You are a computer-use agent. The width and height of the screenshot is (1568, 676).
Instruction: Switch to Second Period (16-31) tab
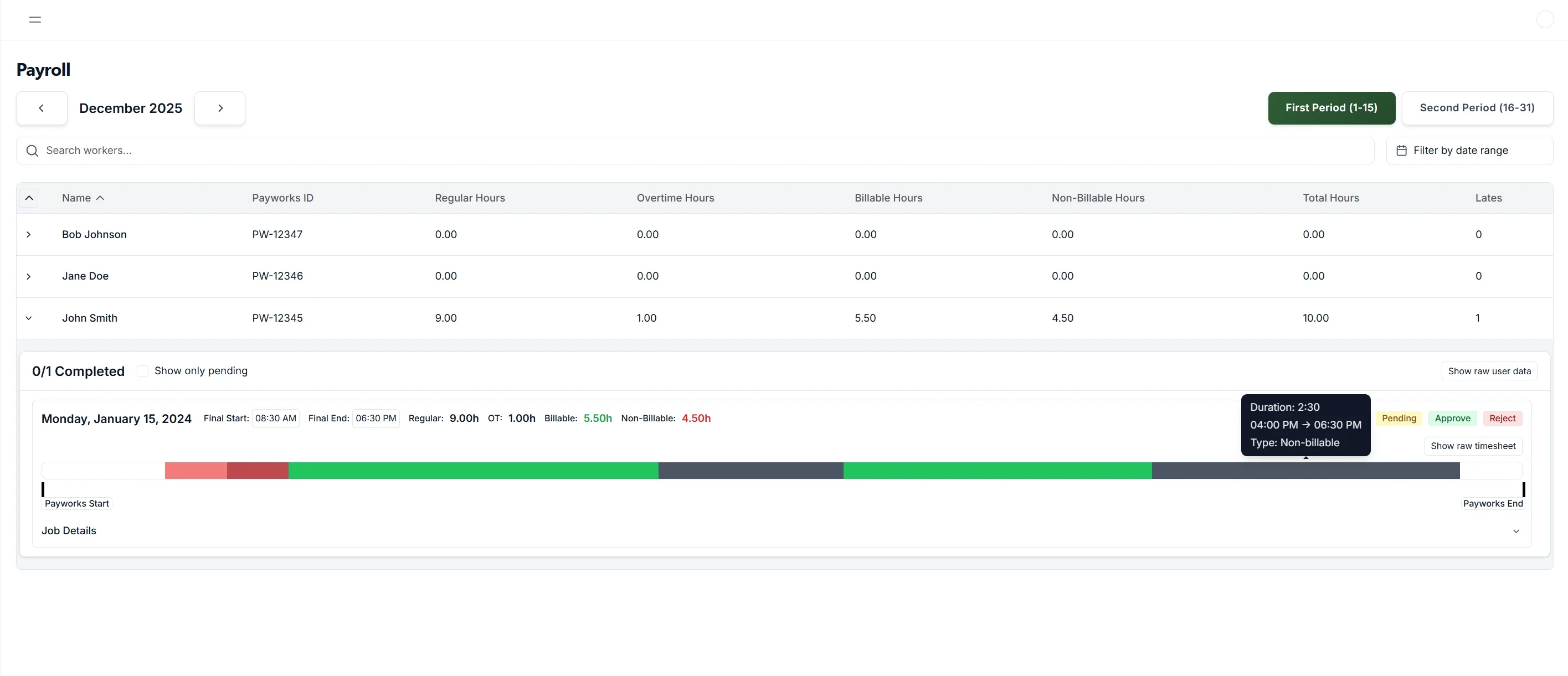1477,109
